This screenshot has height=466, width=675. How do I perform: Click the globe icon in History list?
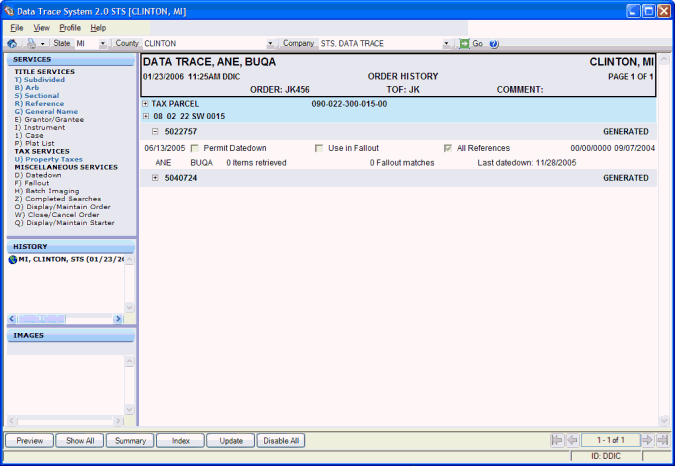12,259
